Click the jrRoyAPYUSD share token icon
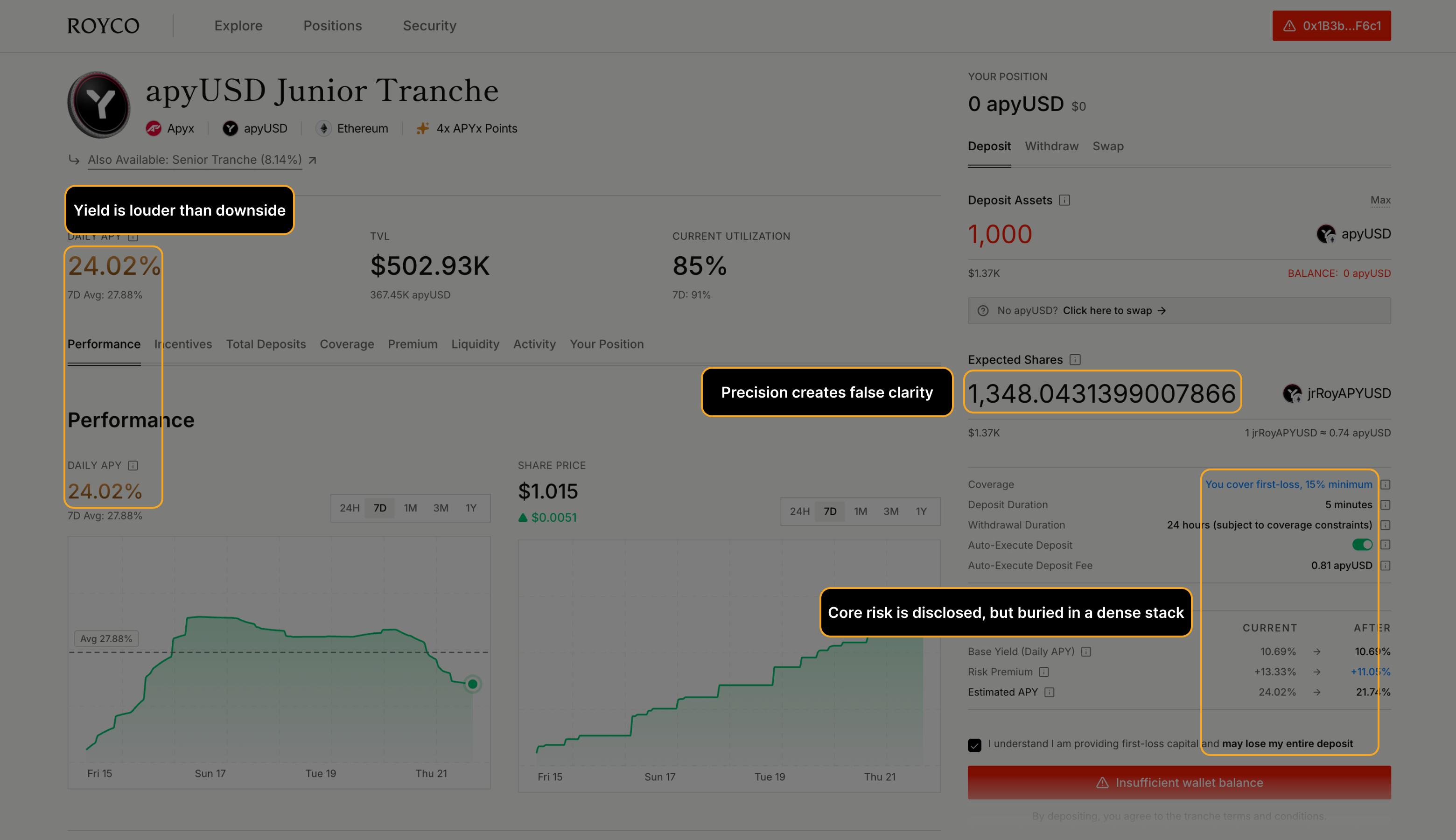 (1292, 394)
